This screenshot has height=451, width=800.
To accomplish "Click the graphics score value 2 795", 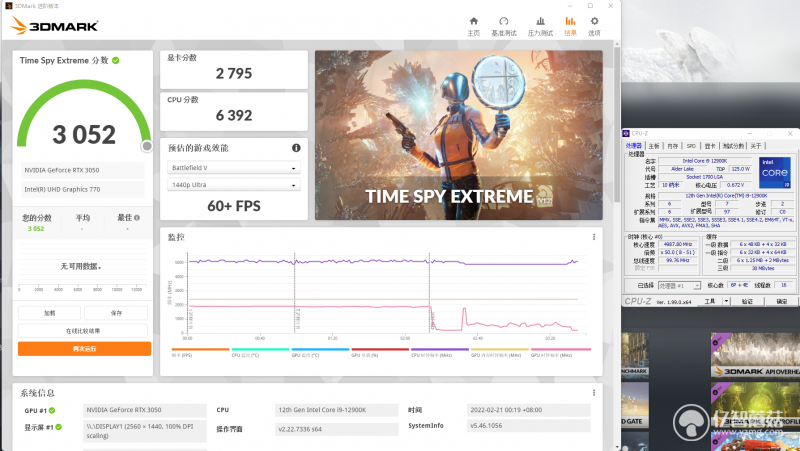I will pos(234,73).
